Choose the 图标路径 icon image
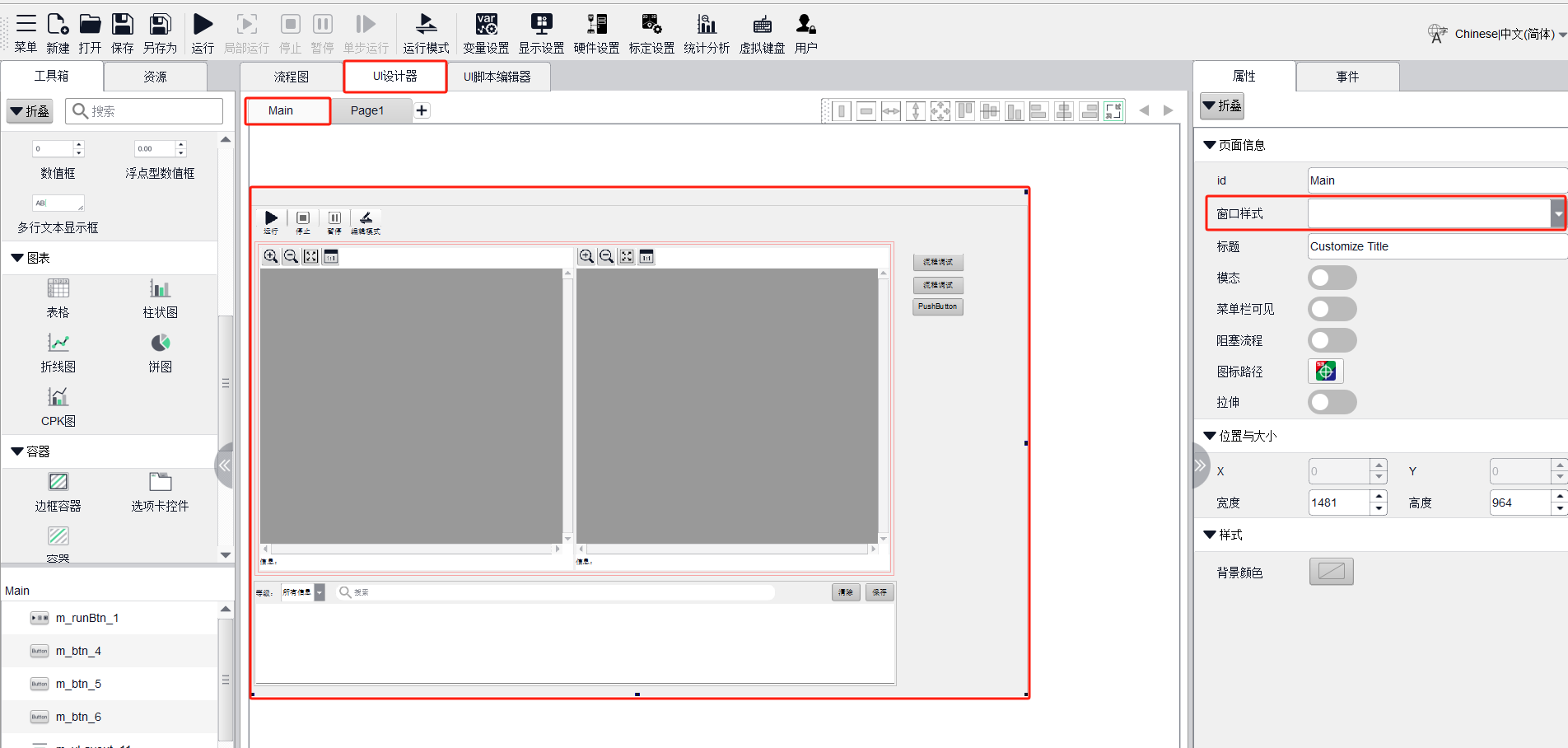The width and height of the screenshot is (1568, 748). click(x=1326, y=372)
